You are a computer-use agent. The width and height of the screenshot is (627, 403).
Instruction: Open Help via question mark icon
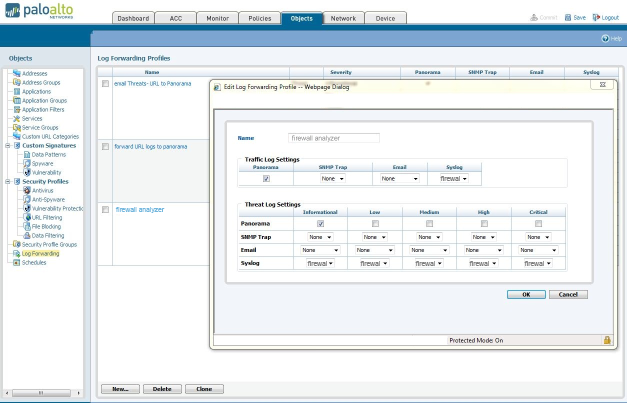point(603,38)
